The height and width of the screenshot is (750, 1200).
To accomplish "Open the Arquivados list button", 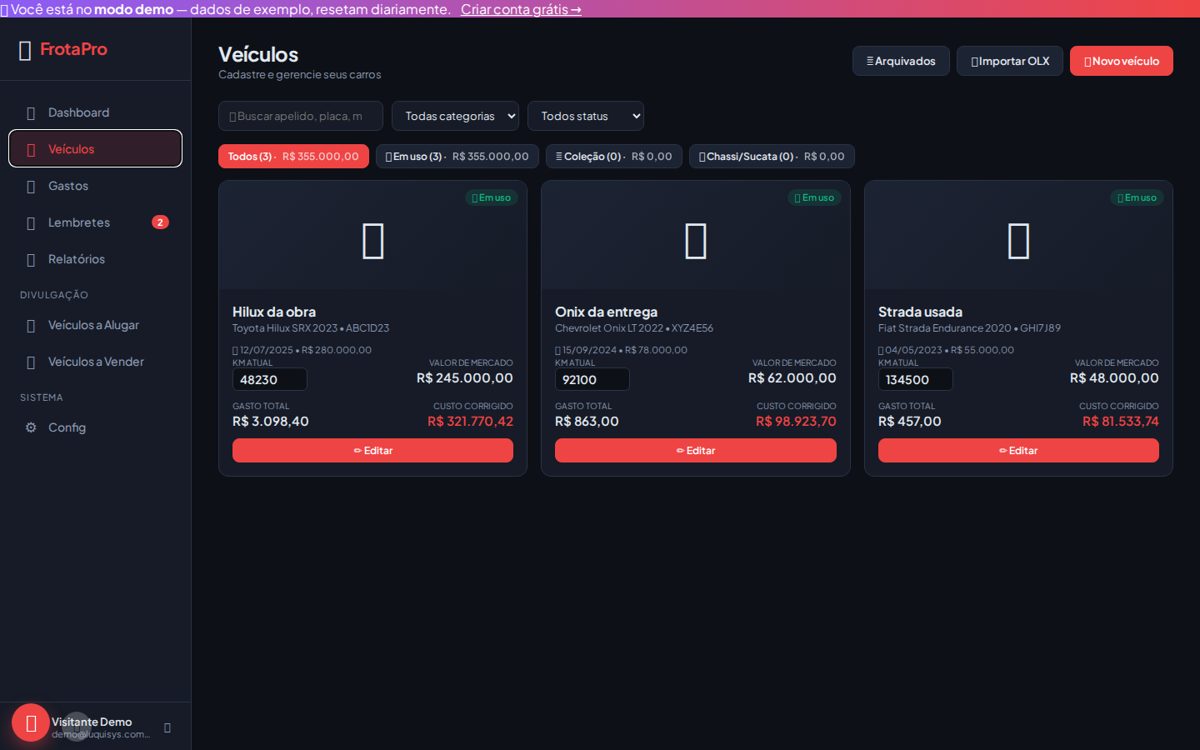I will (x=901, y=61).
